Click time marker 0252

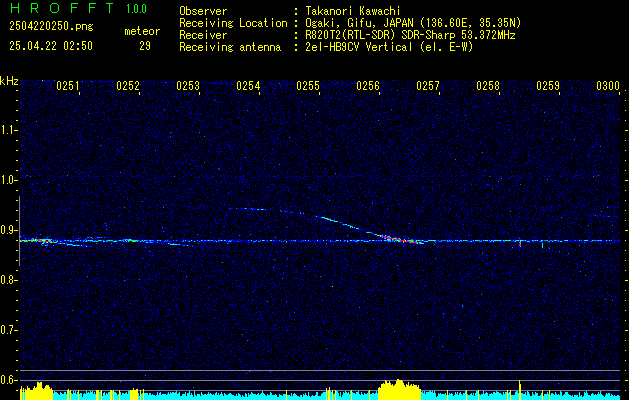tap(128, 86)
